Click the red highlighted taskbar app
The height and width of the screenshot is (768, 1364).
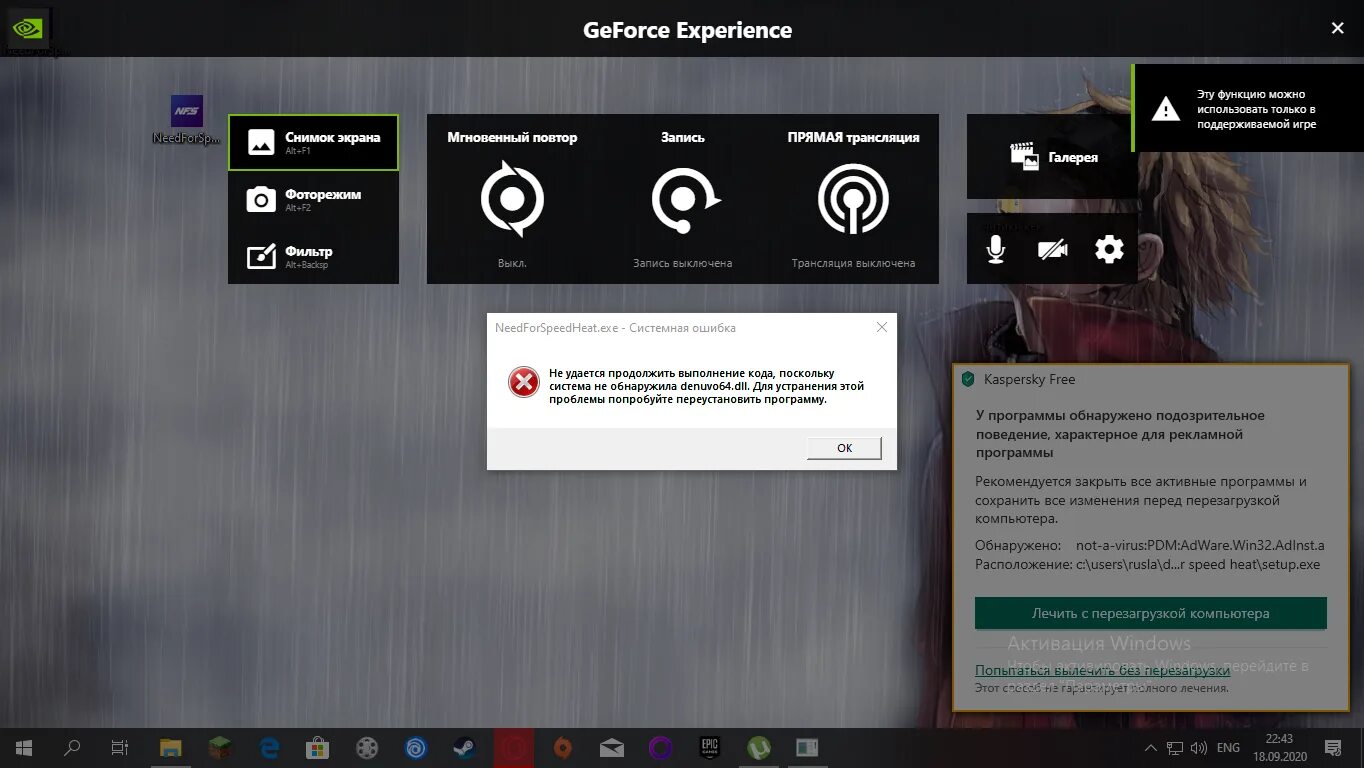514,748
